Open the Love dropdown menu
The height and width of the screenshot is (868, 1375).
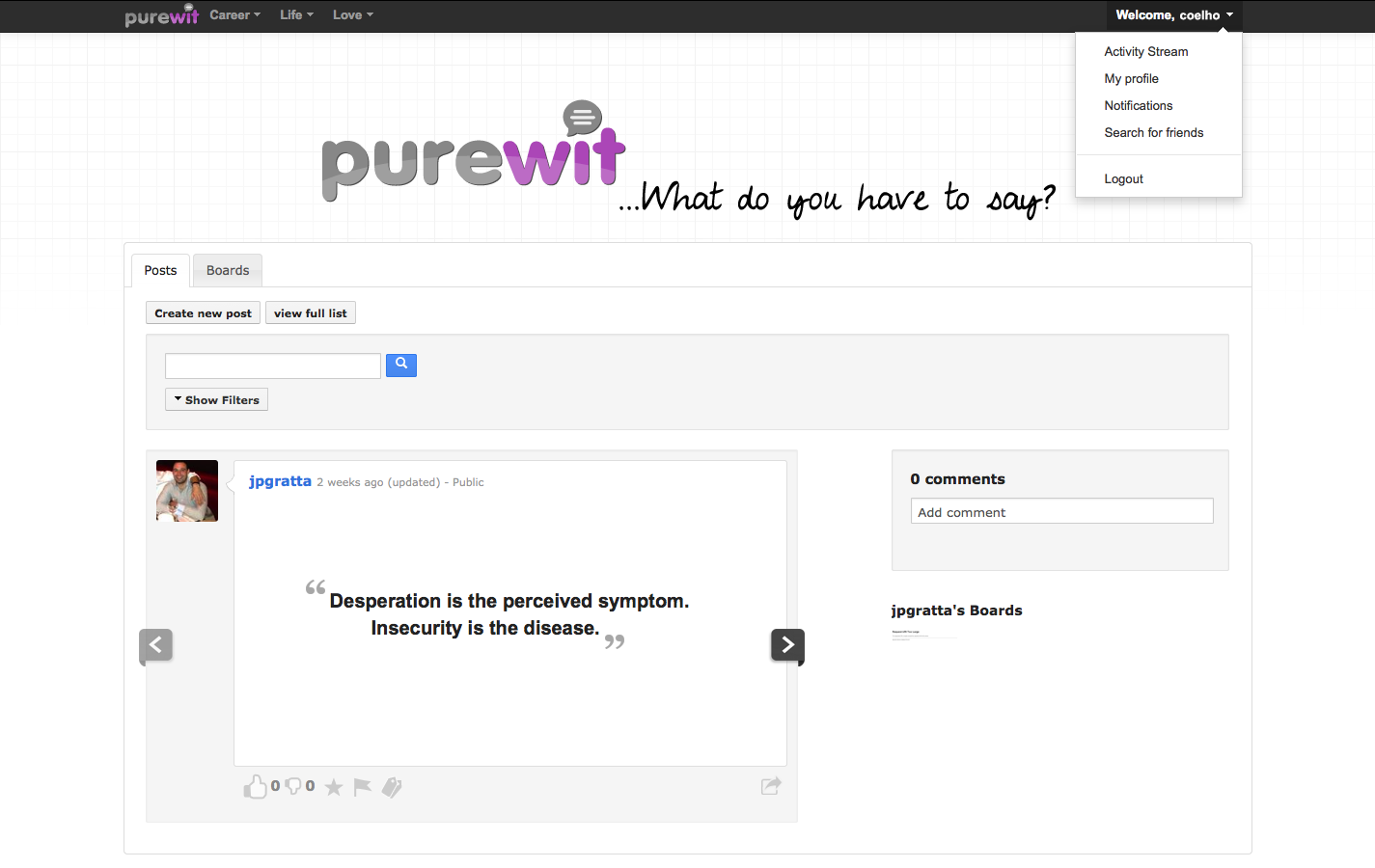[x=352, y=15]
